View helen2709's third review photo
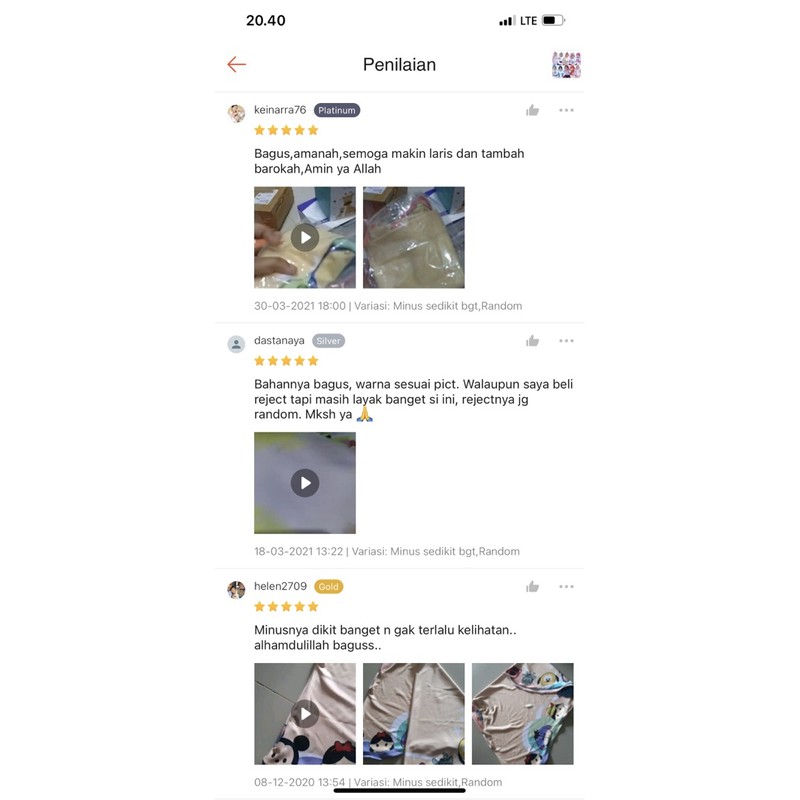The height and width of the screenshot is (800, 800). (522, 713)
